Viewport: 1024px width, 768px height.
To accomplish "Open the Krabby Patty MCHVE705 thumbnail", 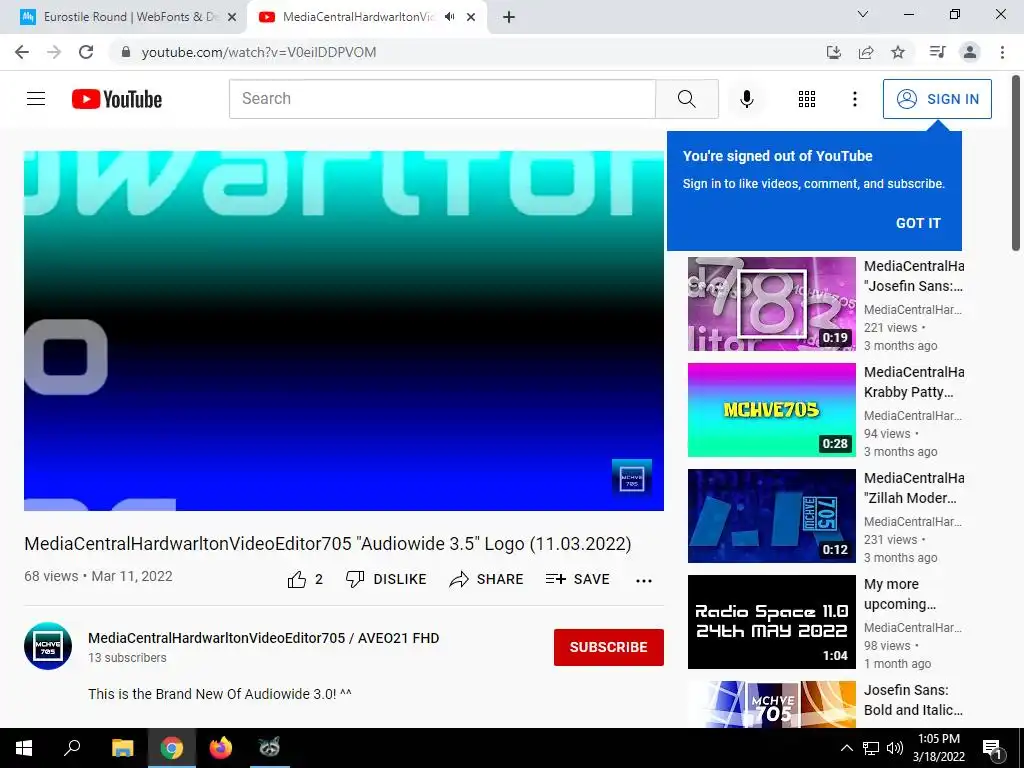I will click(771, 409).
